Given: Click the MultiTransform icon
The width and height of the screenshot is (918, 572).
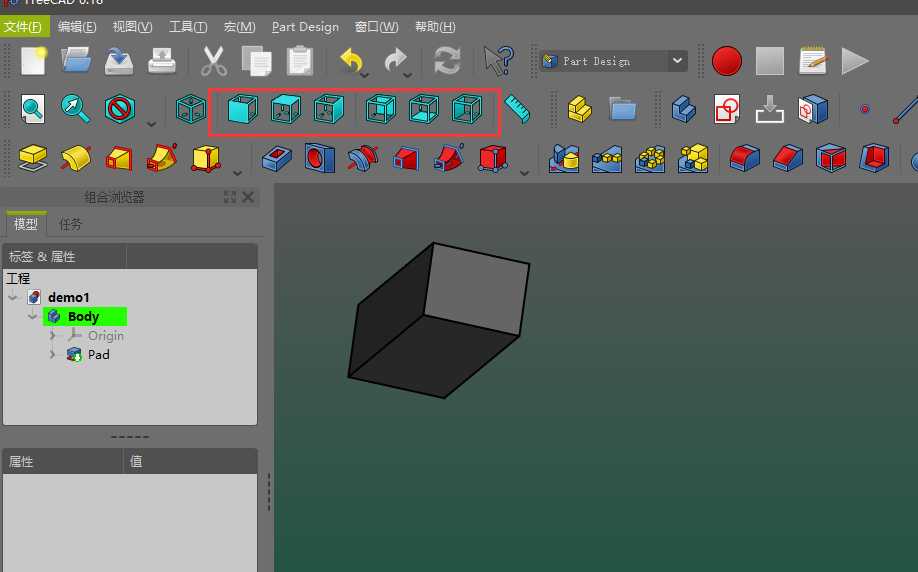Looking at the screenshot, I should point(694,158).
